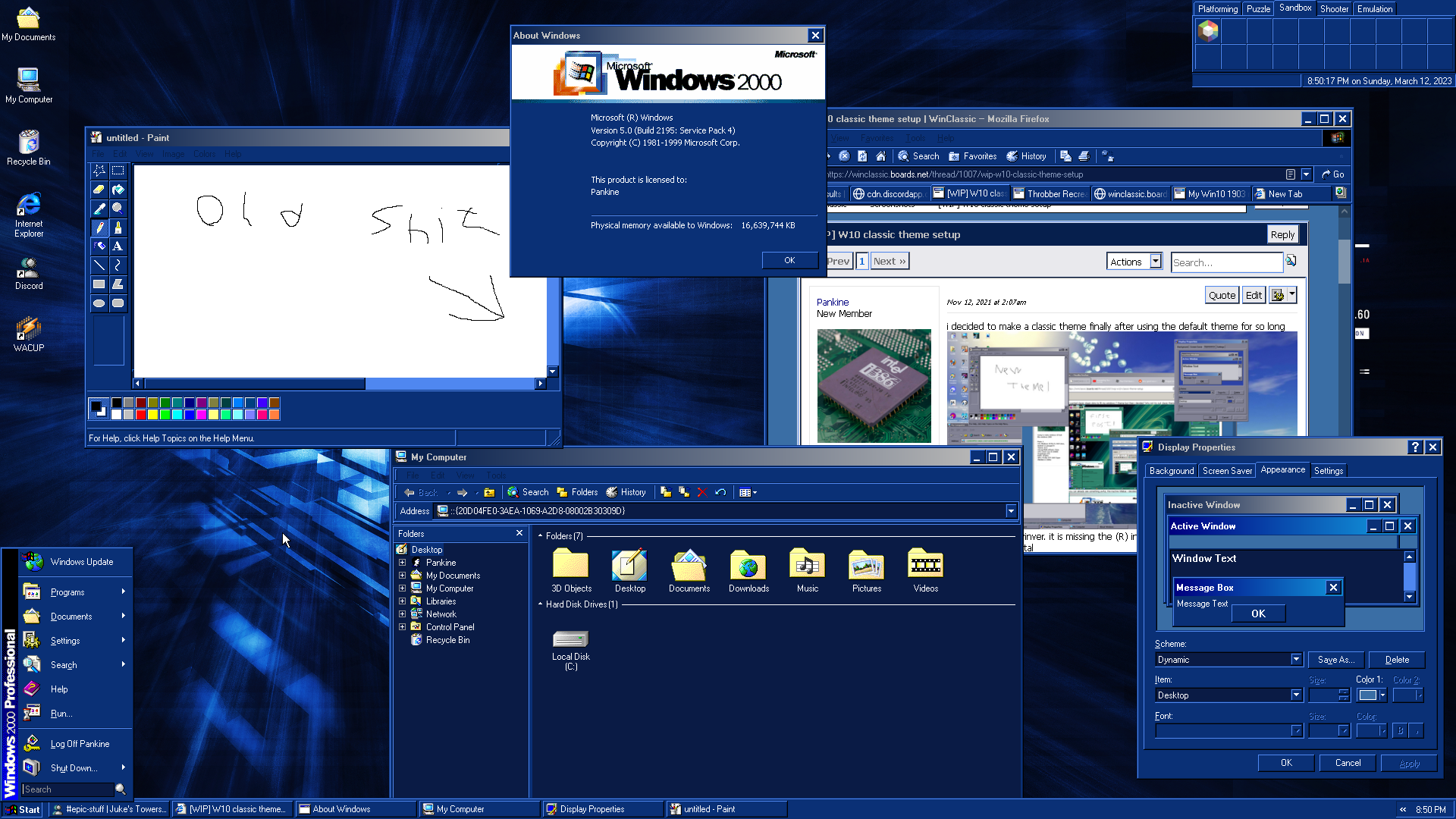Toggle the Folders pane button in My Computer
The width and height of the screenshot is (1456, 819).
click(x=577, y=492)
